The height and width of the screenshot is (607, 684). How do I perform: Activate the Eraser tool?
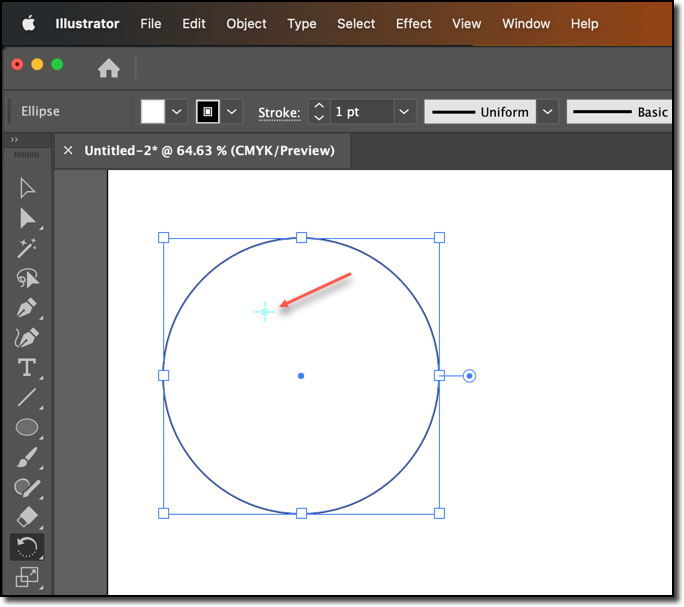coord(27,517)
